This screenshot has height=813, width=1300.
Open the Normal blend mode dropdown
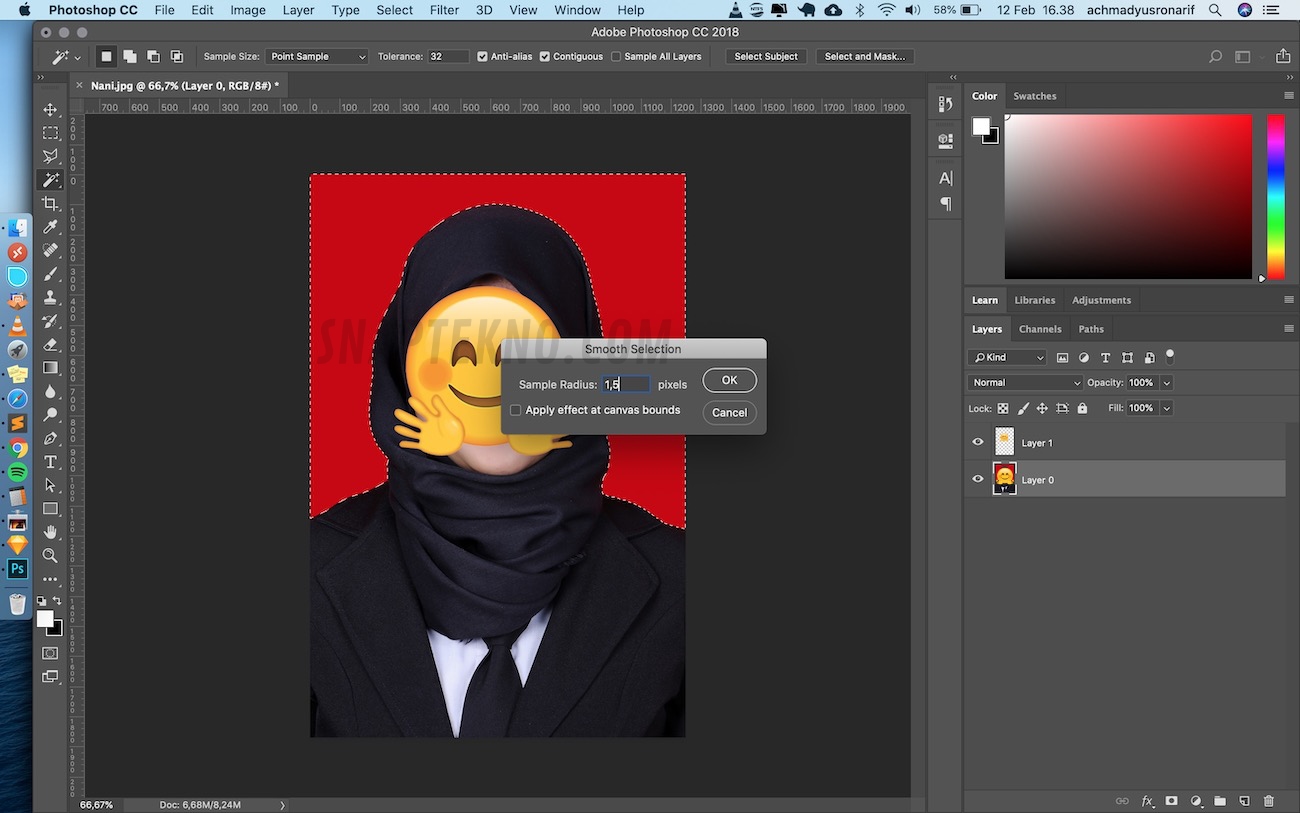click(x=1026, y=383)
